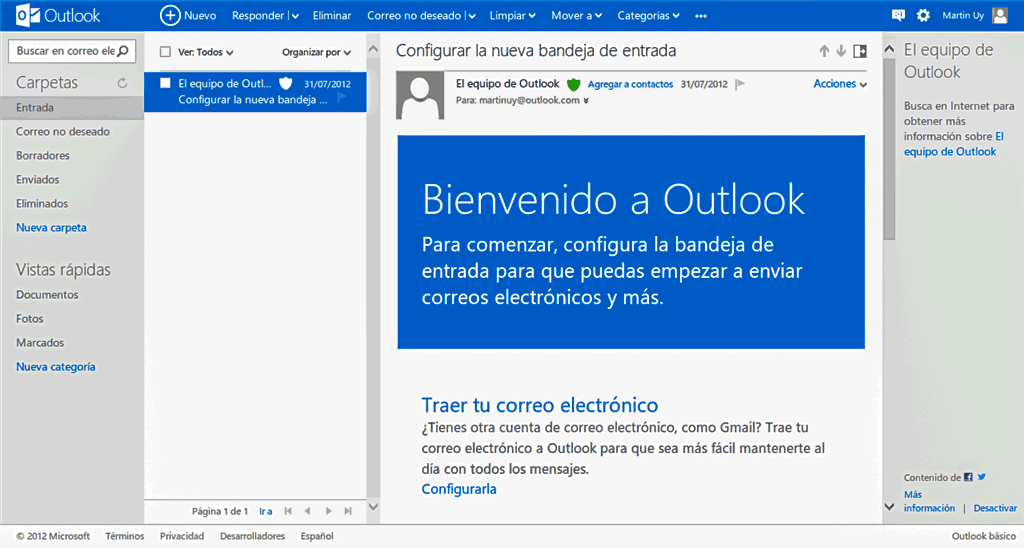Open the messaging chat icon
This screenshot has height=548, width=1024.
tap(898, 16)
